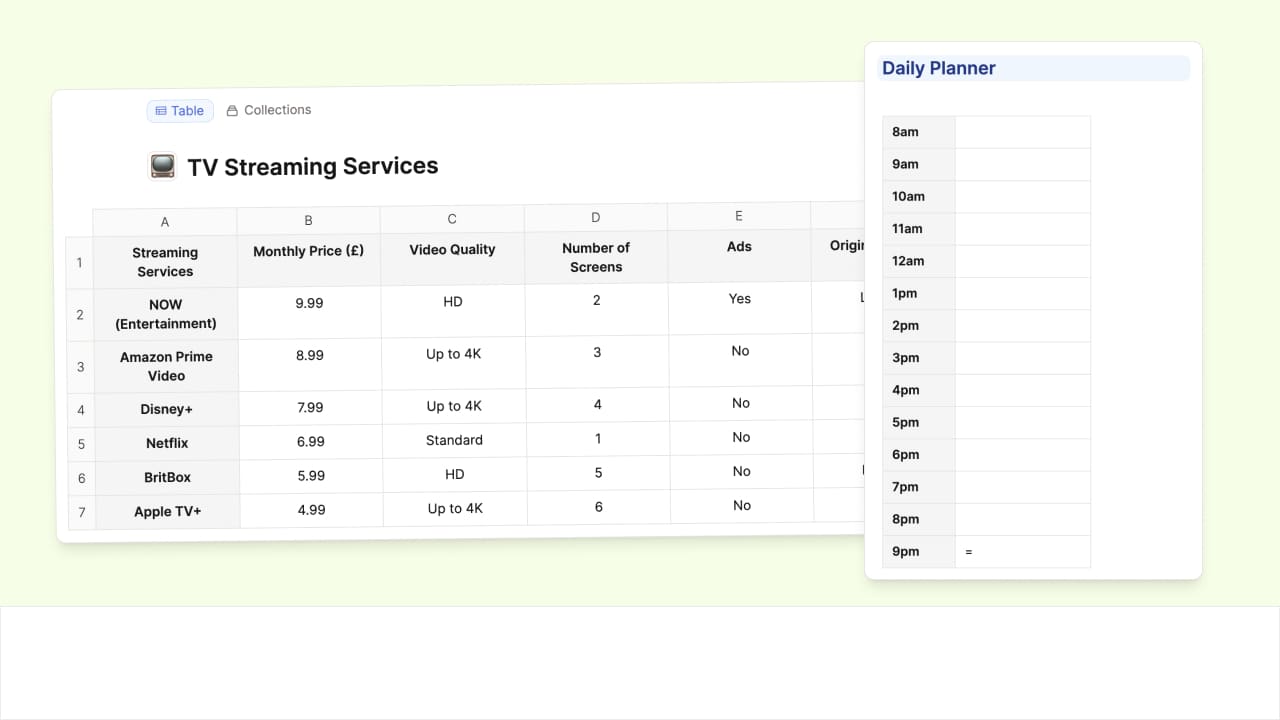Click the 8am planner entry field

pyautogui.click(x=1022, y=132)
